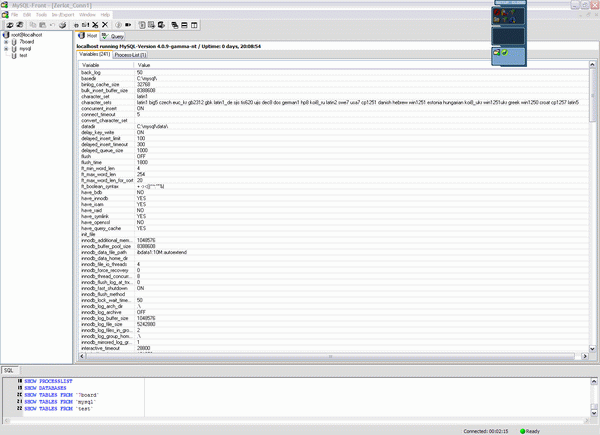Click the MySQL-Front application icon in the title bar

[5, 5]
